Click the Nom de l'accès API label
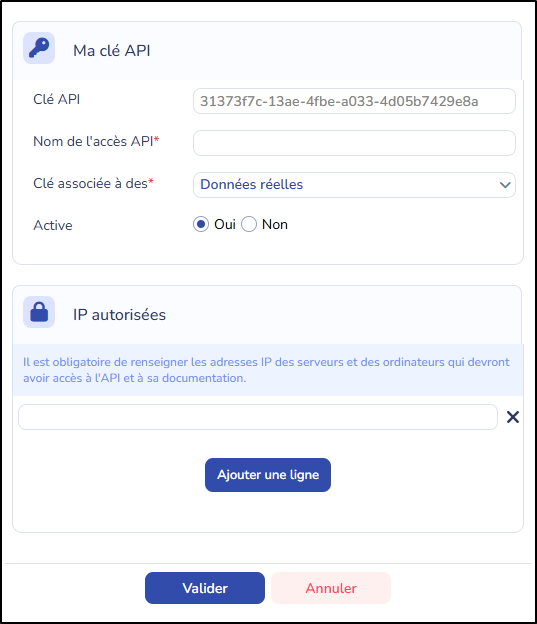Viewport: 537px width, 624px height. (x=96, y=141)
